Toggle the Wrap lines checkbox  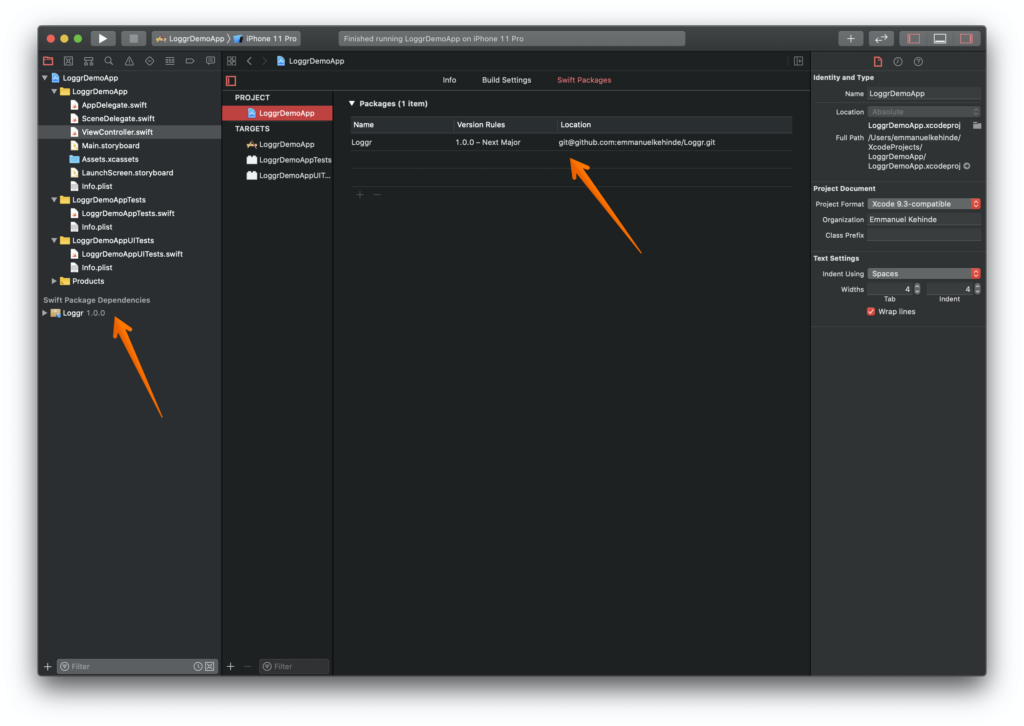(871, 311)
